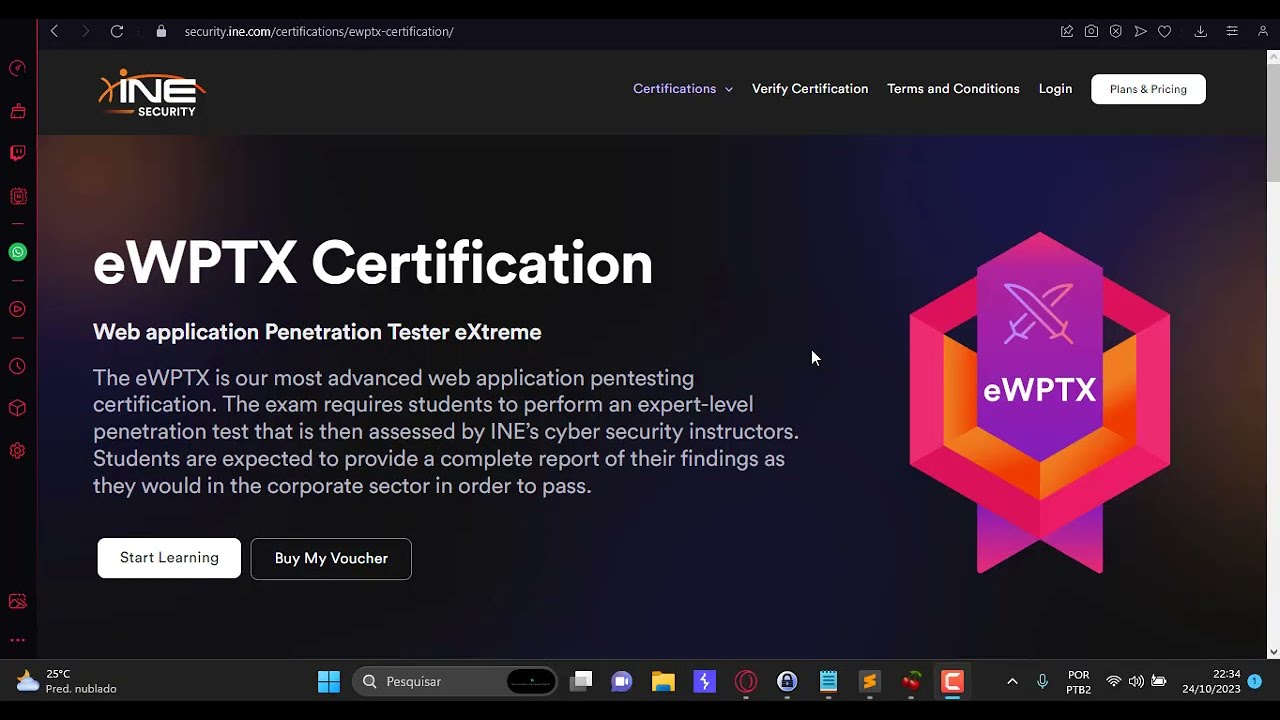1280x720 pixels.
Task: Open the ad blocker shield icon
Action: pos(1116,31)
